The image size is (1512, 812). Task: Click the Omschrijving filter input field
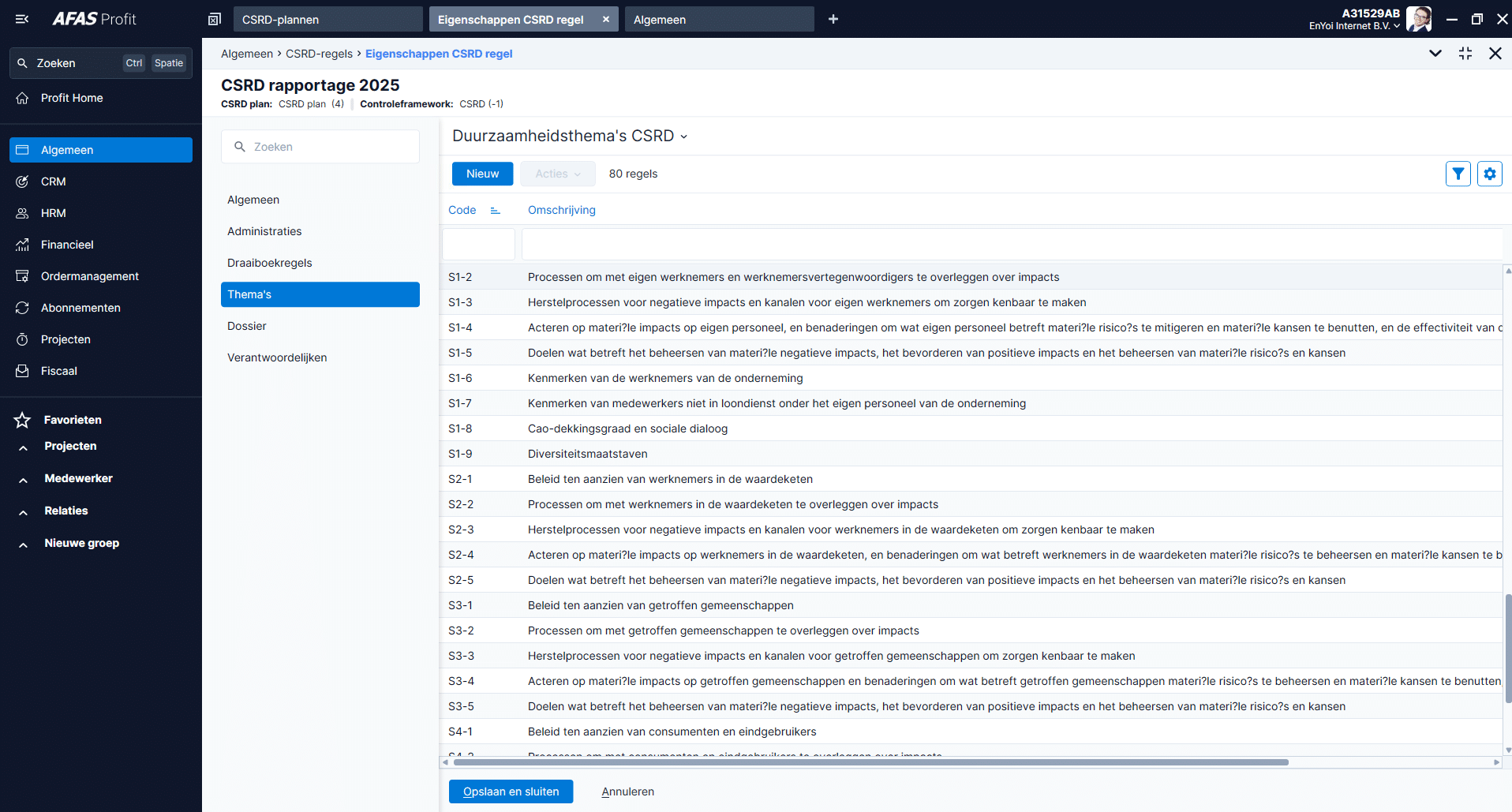(x=1010, y=245)
